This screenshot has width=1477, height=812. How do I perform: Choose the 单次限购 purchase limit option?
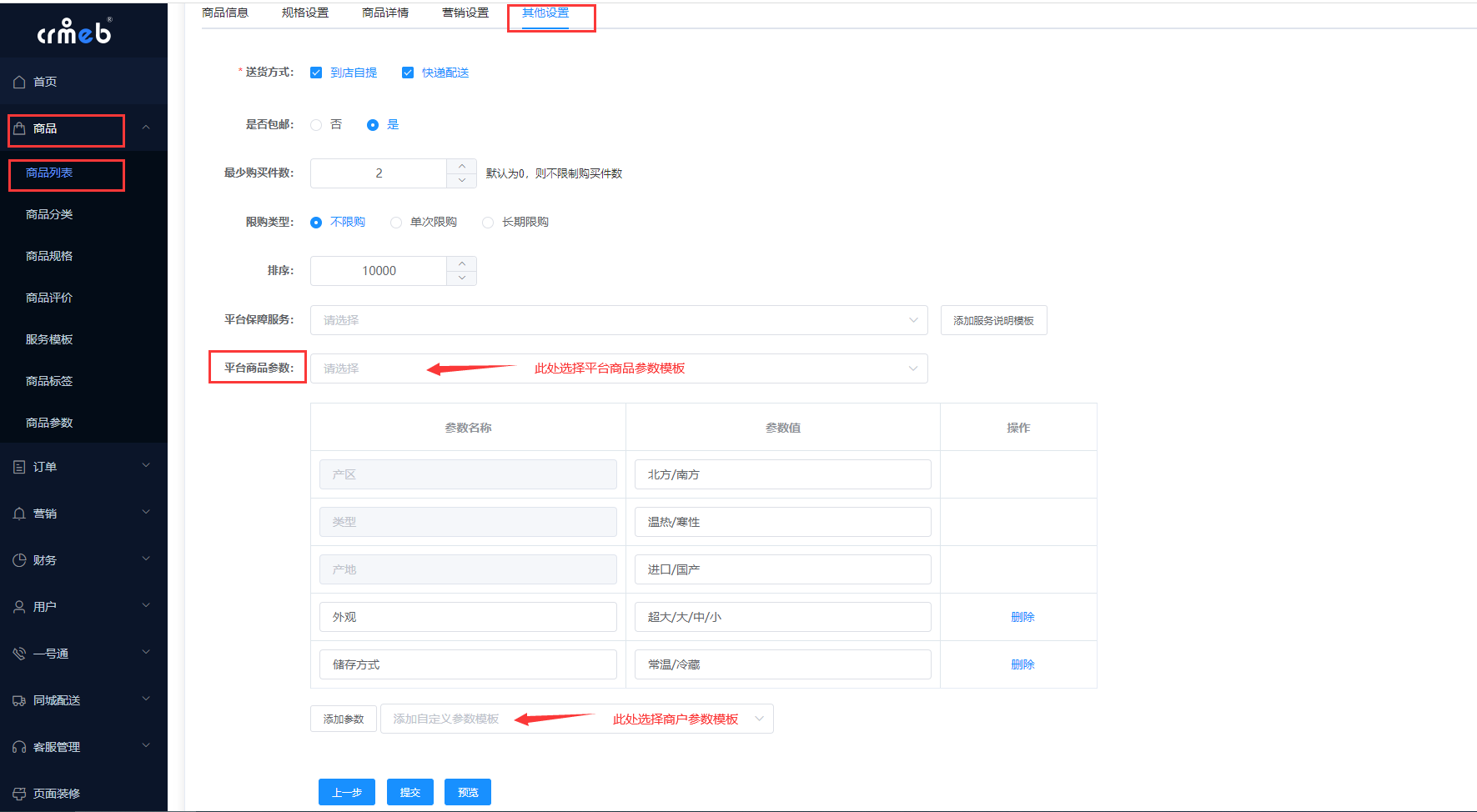click(396, 223)
